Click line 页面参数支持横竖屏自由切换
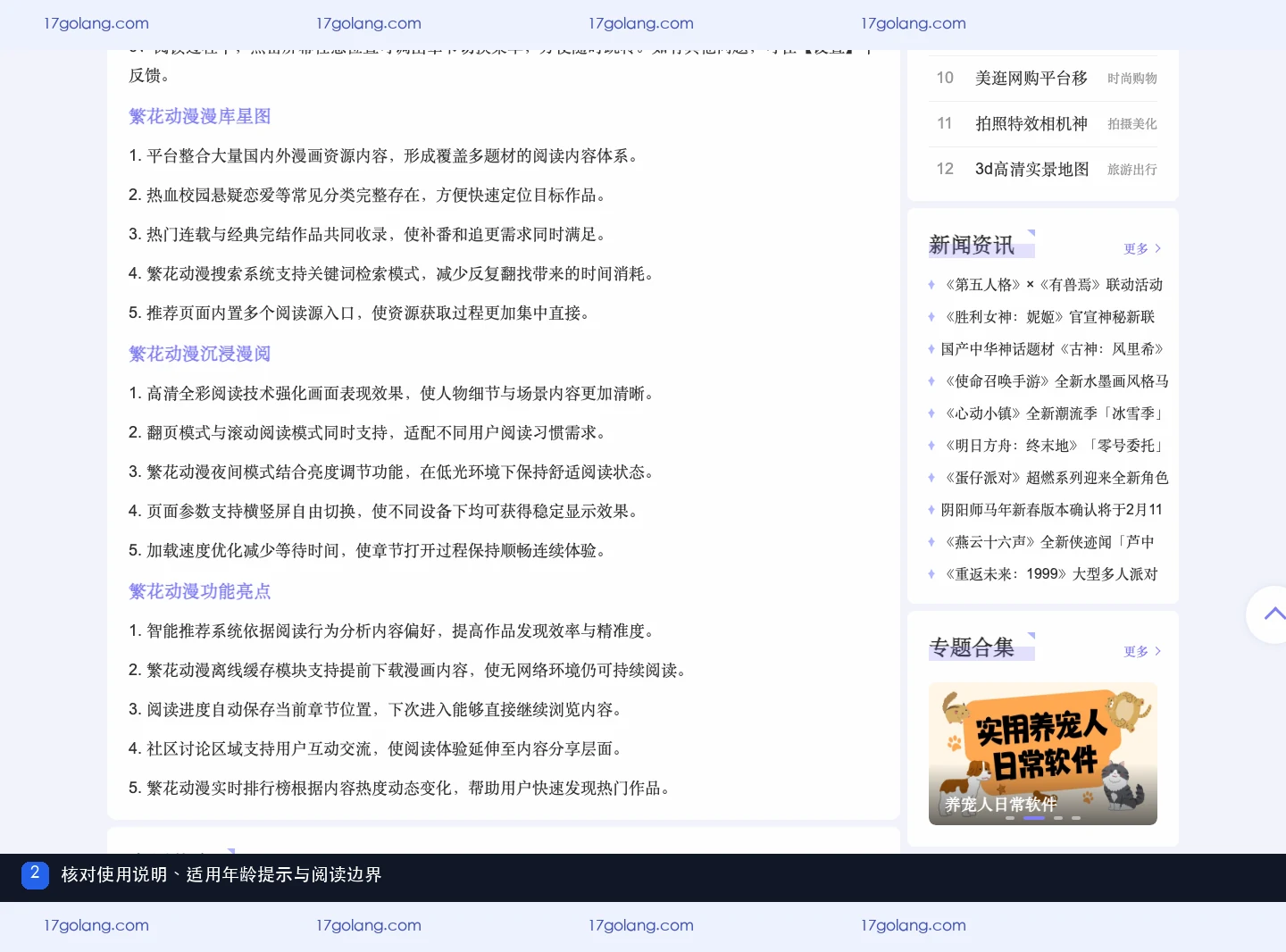Image resolution: width=1286 pixels, height=952 pixels. pos(386,512)
